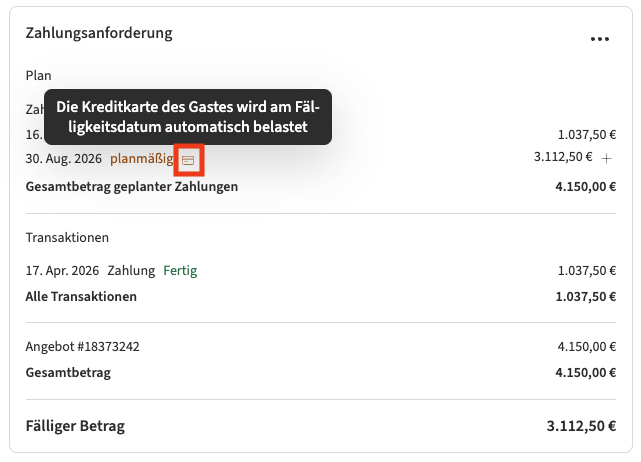Screen dimensions: 641x462
Task: Click the Fälliger Betrag label
Action: (x=75, y=426)
